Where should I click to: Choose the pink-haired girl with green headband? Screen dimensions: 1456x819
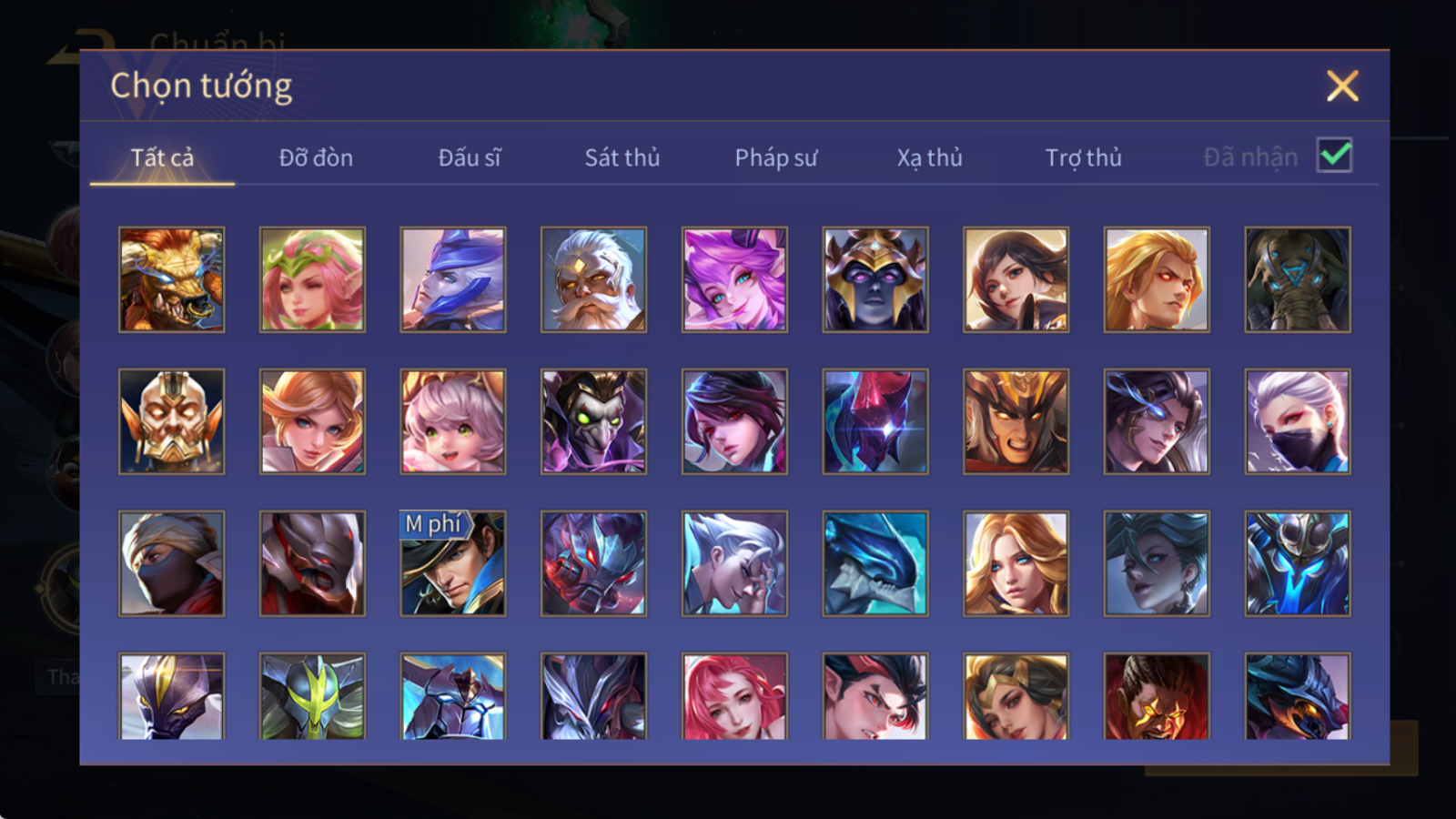point(312,279)
